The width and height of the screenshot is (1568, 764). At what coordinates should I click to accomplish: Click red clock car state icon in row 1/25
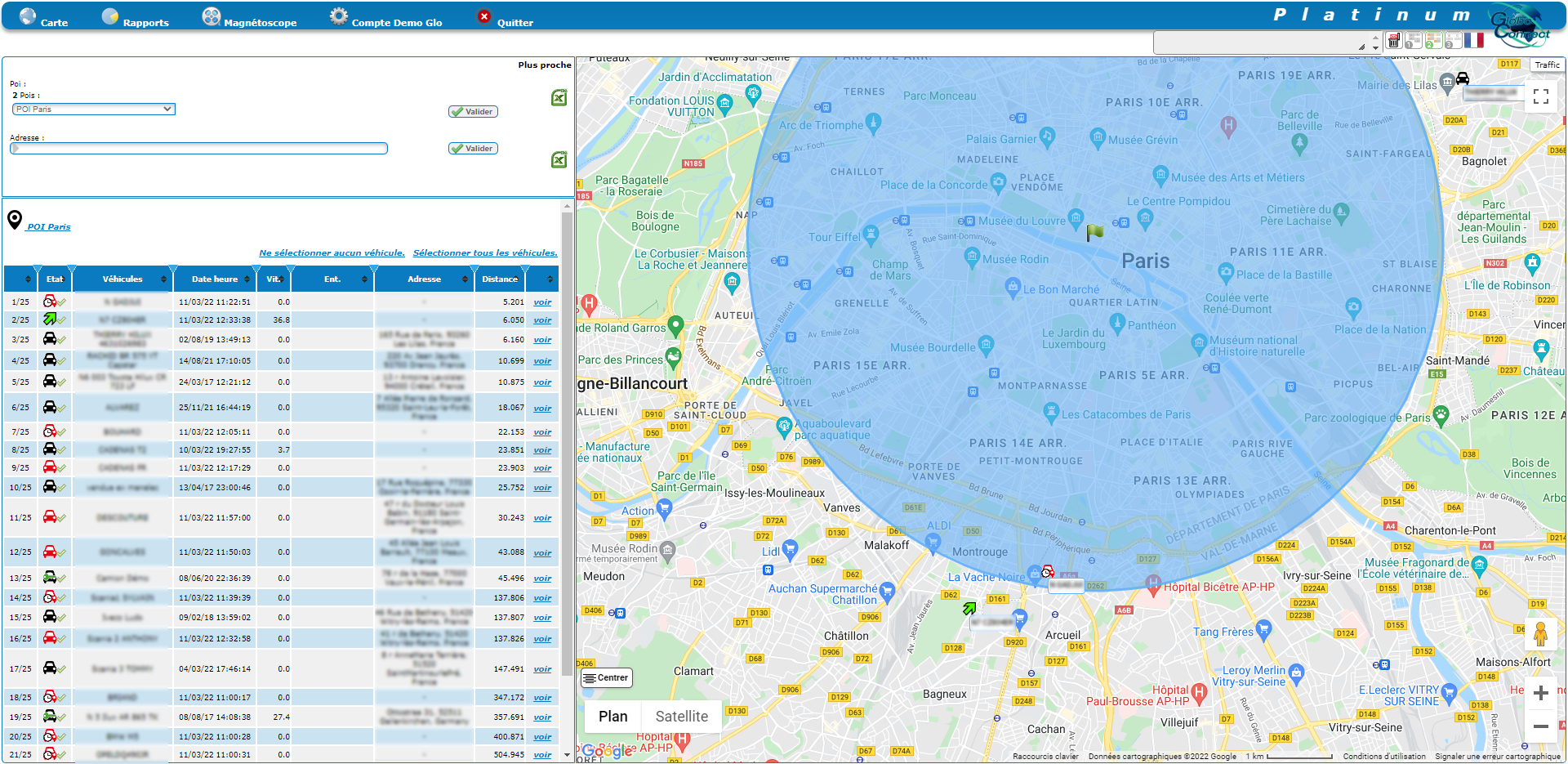[49, 302]
